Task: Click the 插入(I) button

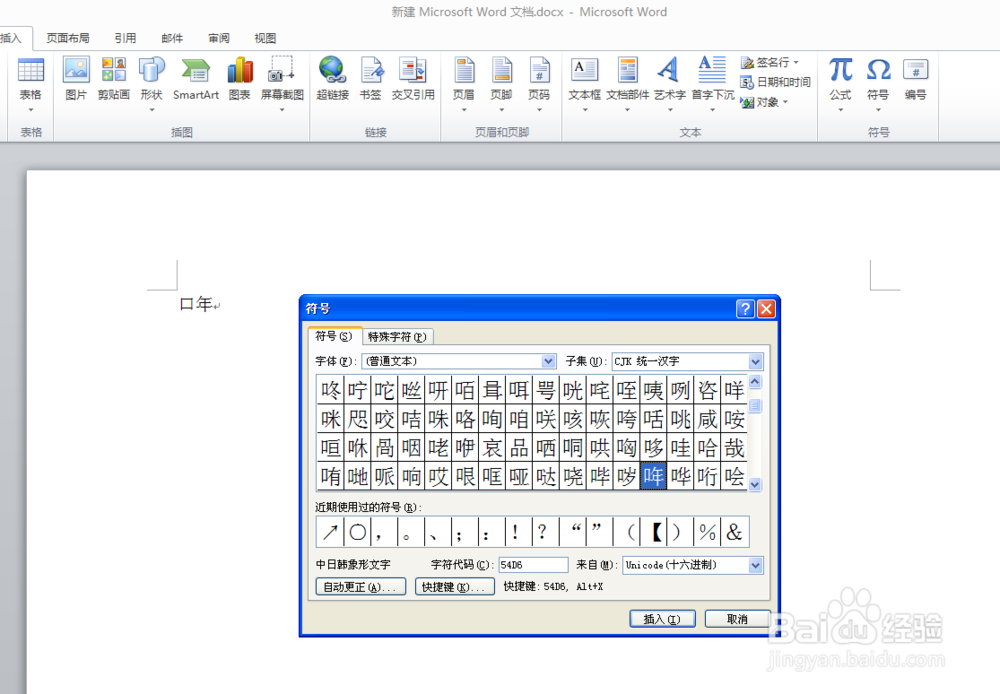Action: click(x=662, y=619)
